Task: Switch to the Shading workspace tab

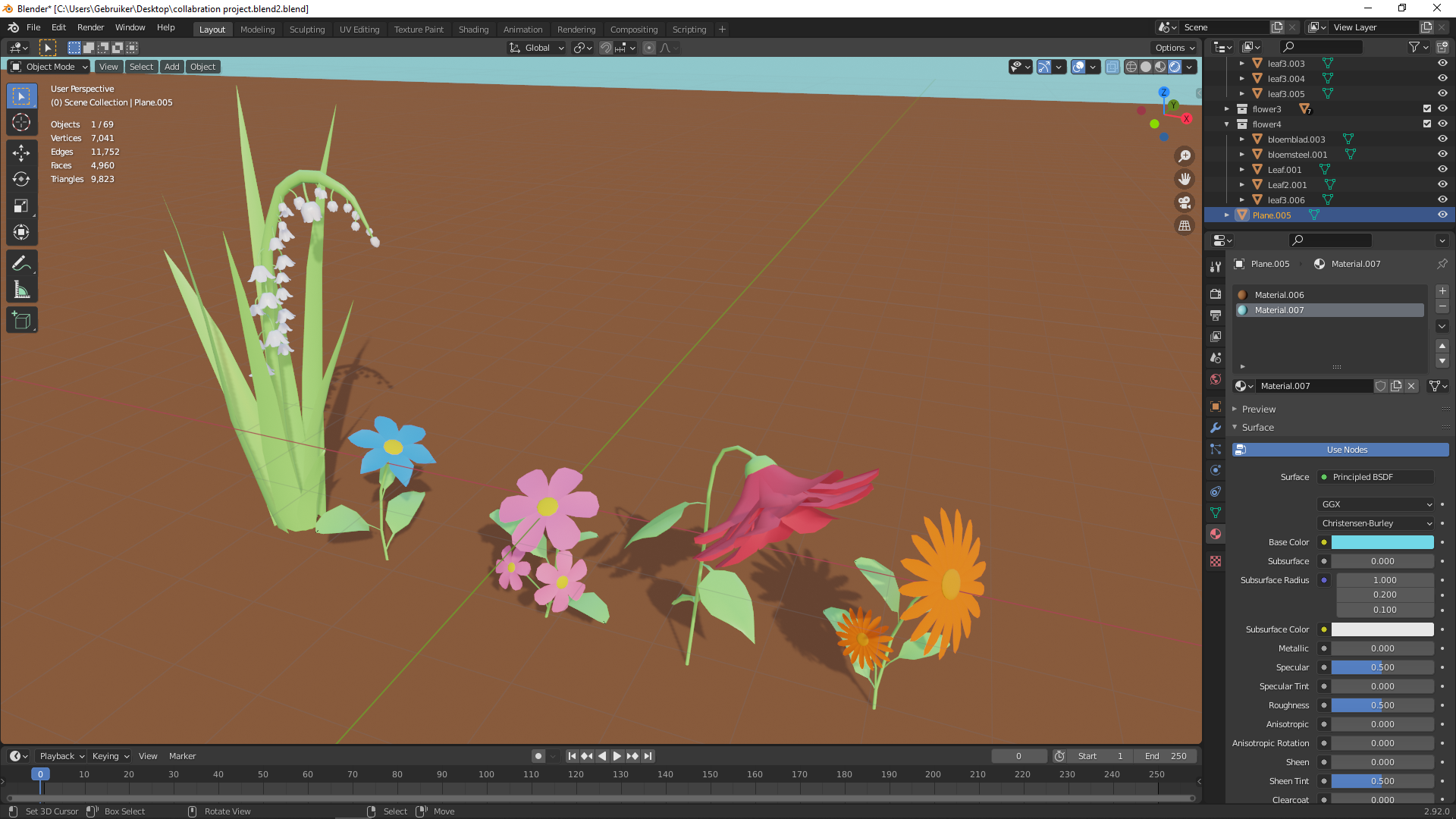Action: tap(473, 30)
